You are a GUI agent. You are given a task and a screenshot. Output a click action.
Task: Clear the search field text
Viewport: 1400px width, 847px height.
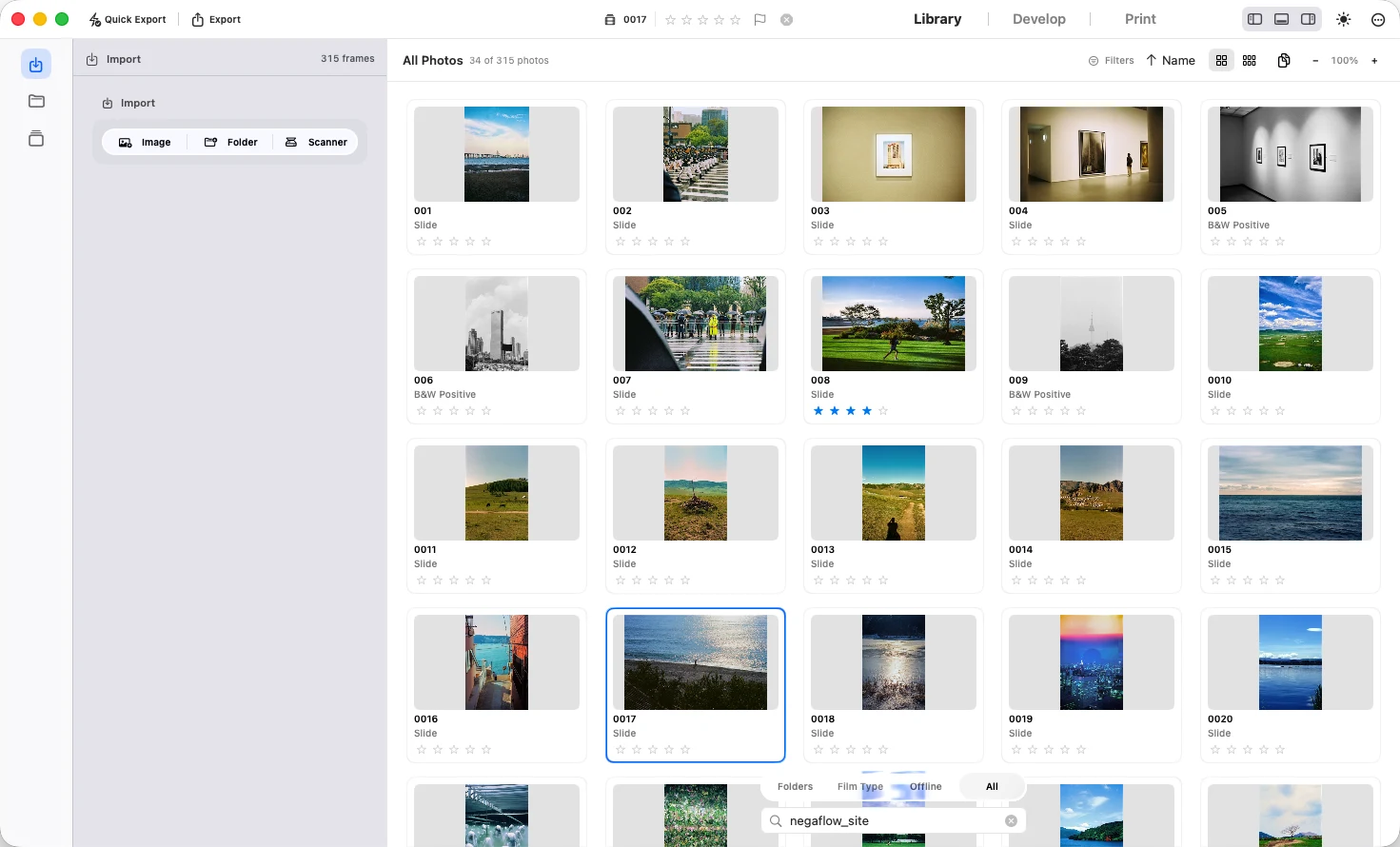[x=1011, y=820]
